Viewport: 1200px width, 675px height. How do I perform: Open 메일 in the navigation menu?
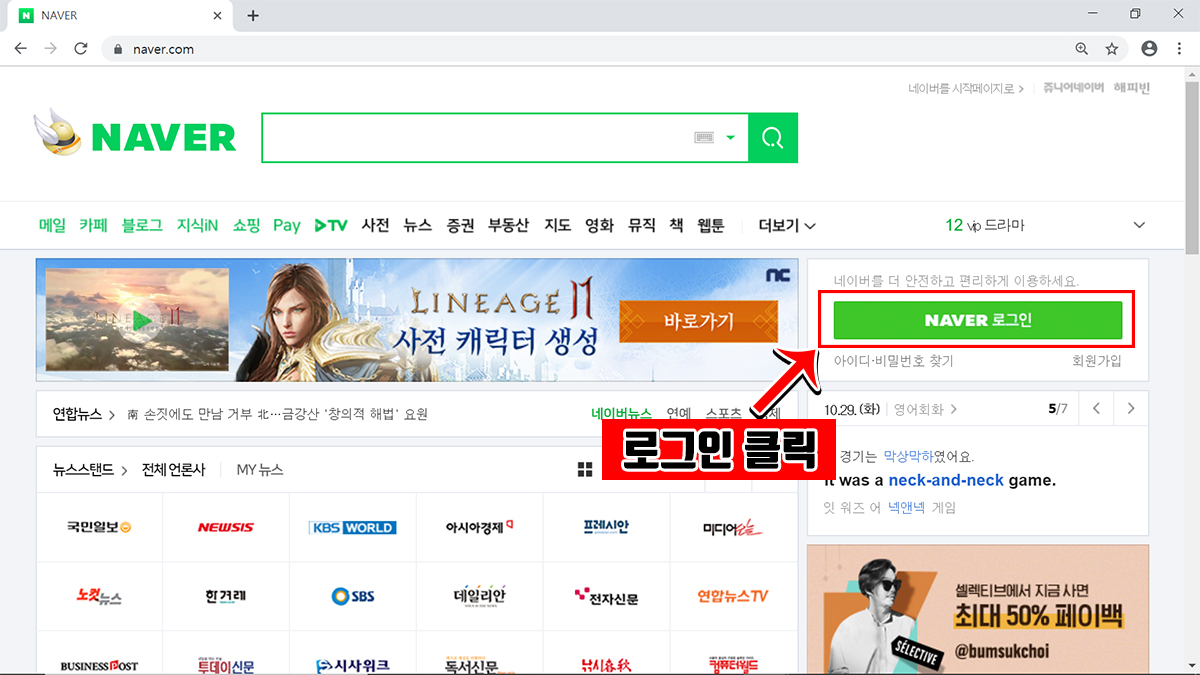point(52,225)
